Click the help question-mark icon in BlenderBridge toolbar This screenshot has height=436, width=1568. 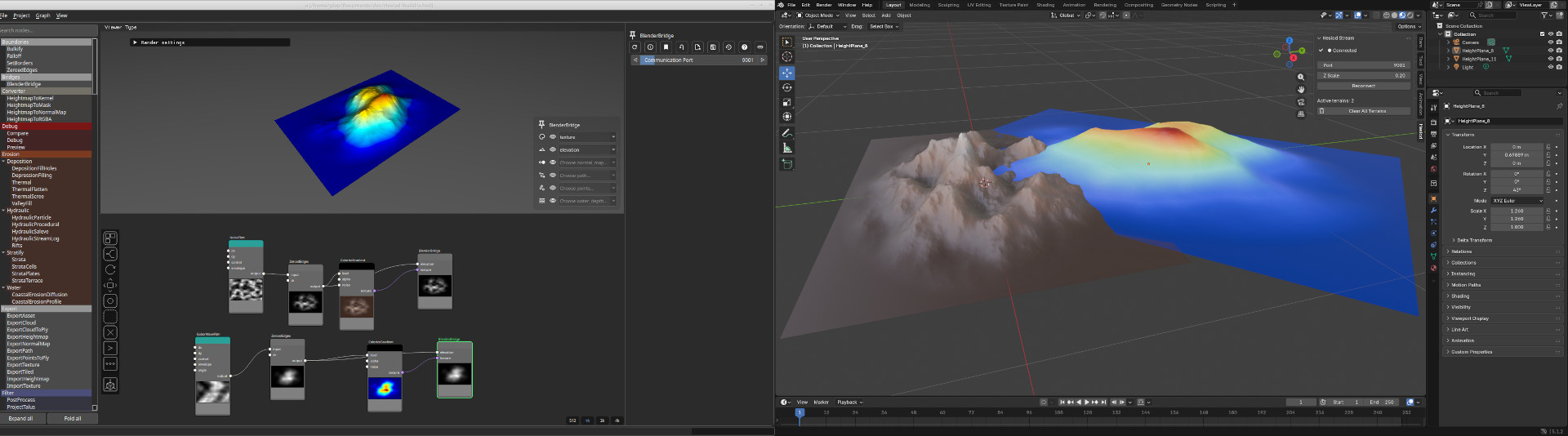click(x=744, y=47)
